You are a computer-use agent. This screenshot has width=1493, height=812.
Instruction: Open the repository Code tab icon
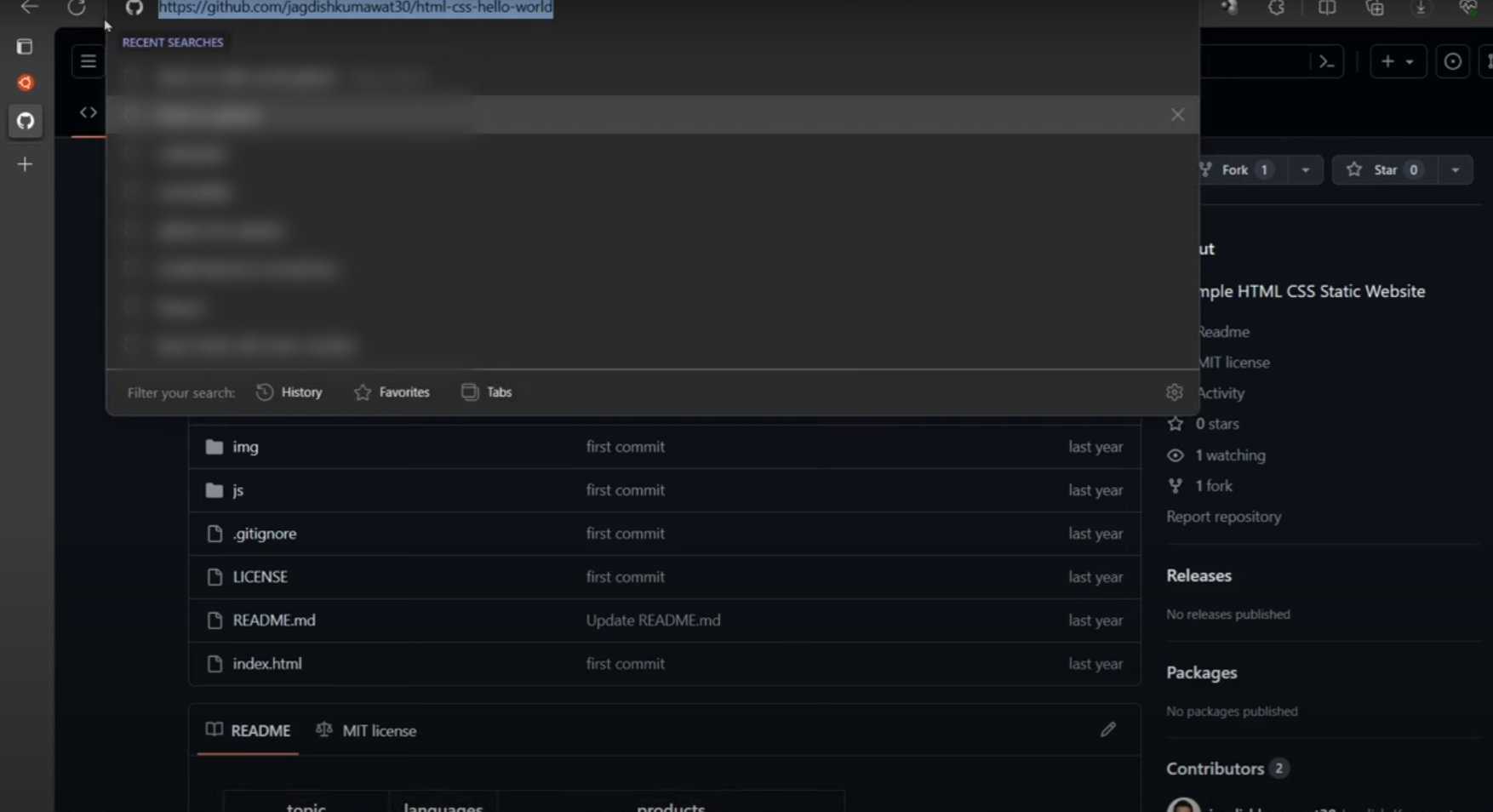[89, 112]
